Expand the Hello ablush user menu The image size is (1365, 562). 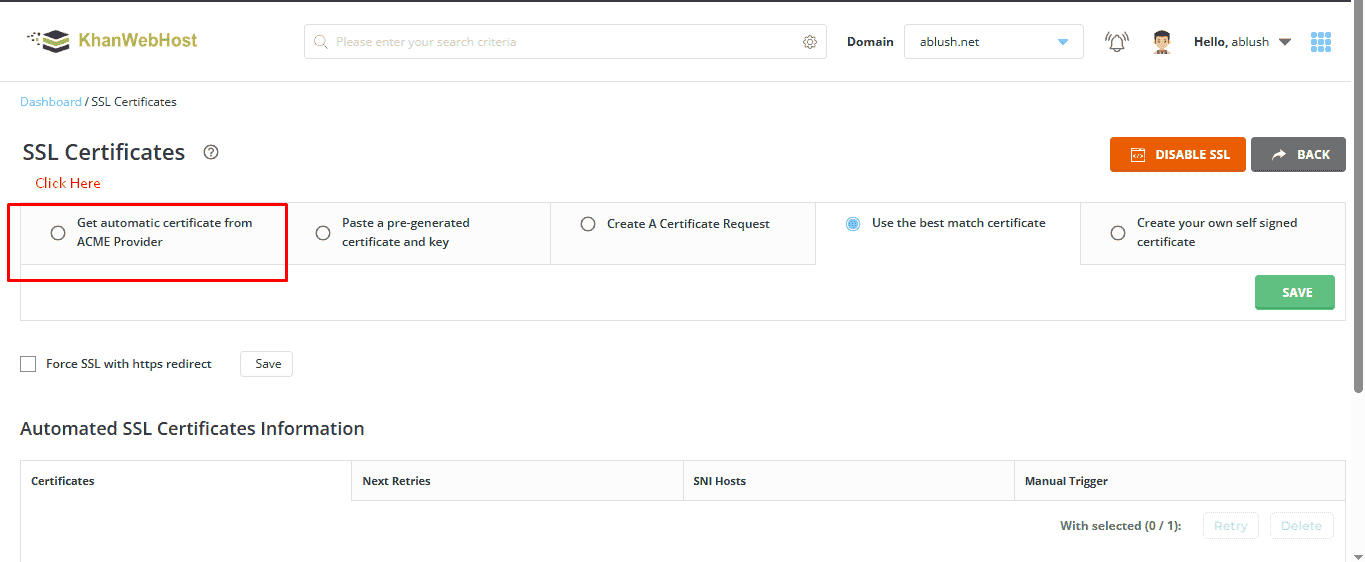(1285, 42)
